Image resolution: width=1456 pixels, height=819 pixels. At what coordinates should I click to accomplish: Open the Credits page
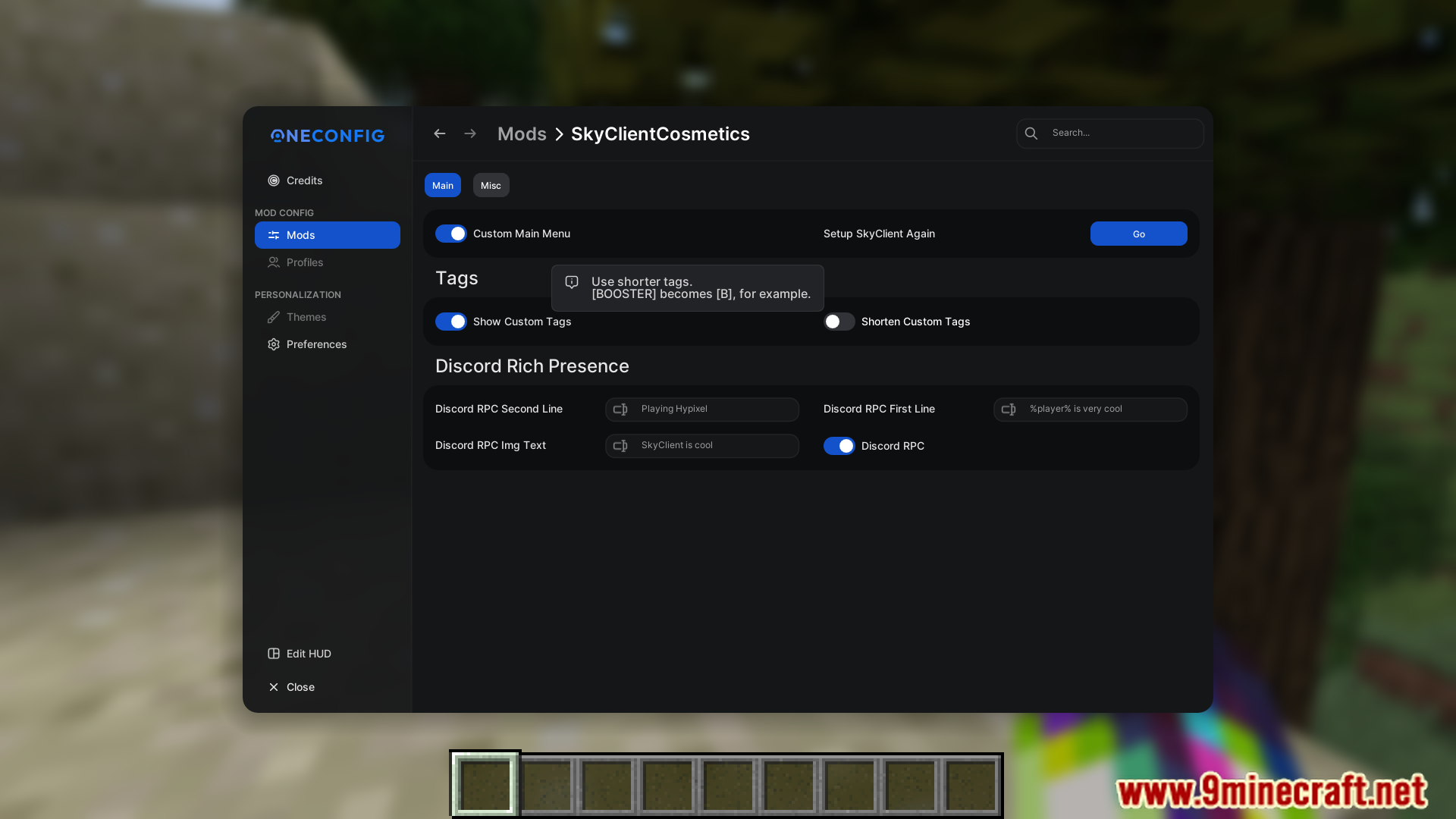(x=328, y=180)
